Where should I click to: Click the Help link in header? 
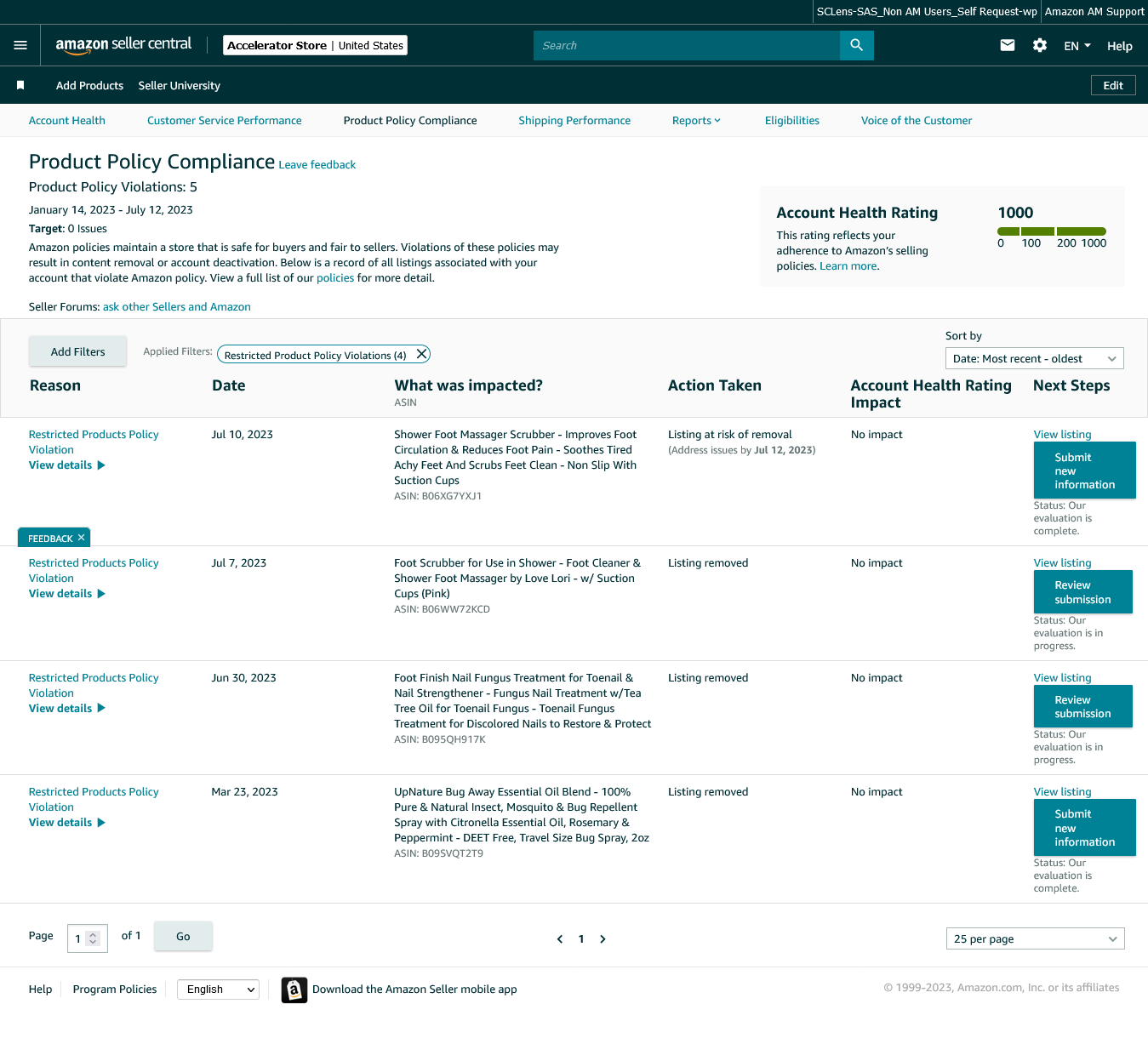[1120, 46]
